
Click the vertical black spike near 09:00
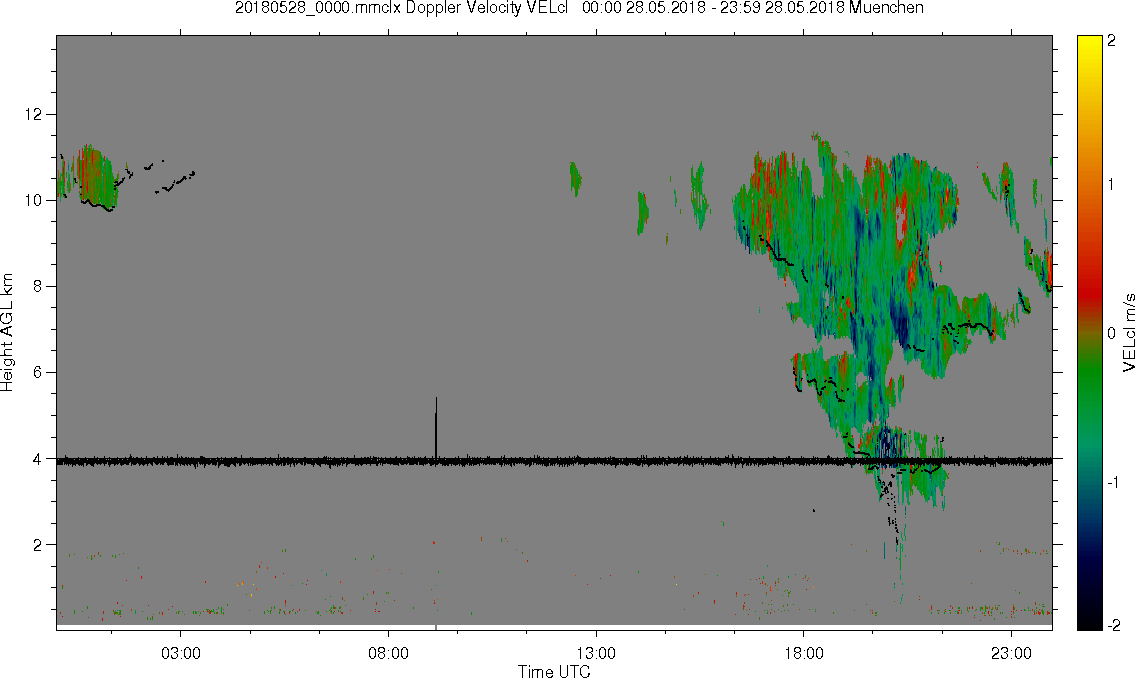tap(436, 427)
